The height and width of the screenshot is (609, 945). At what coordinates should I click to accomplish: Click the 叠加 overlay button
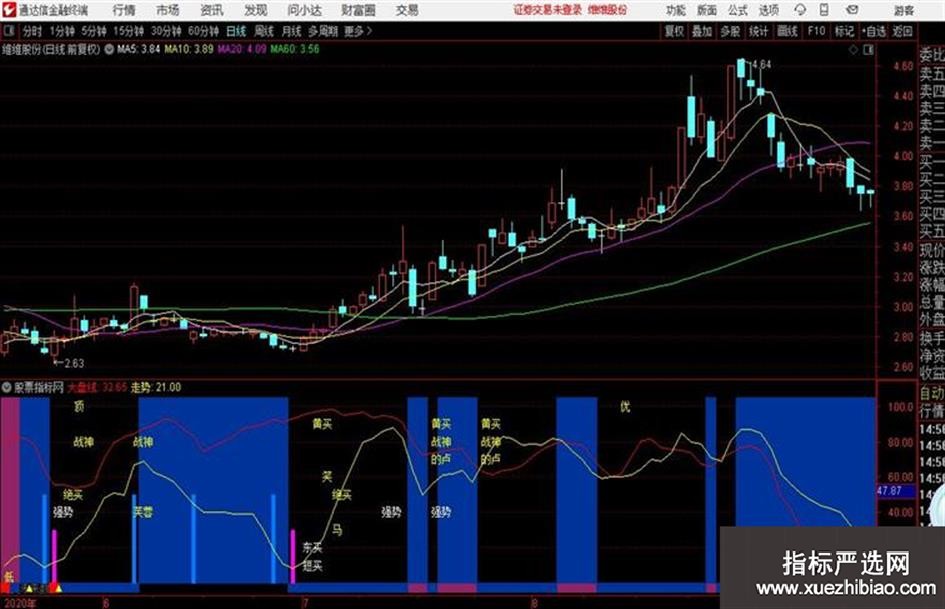(702, 31)
